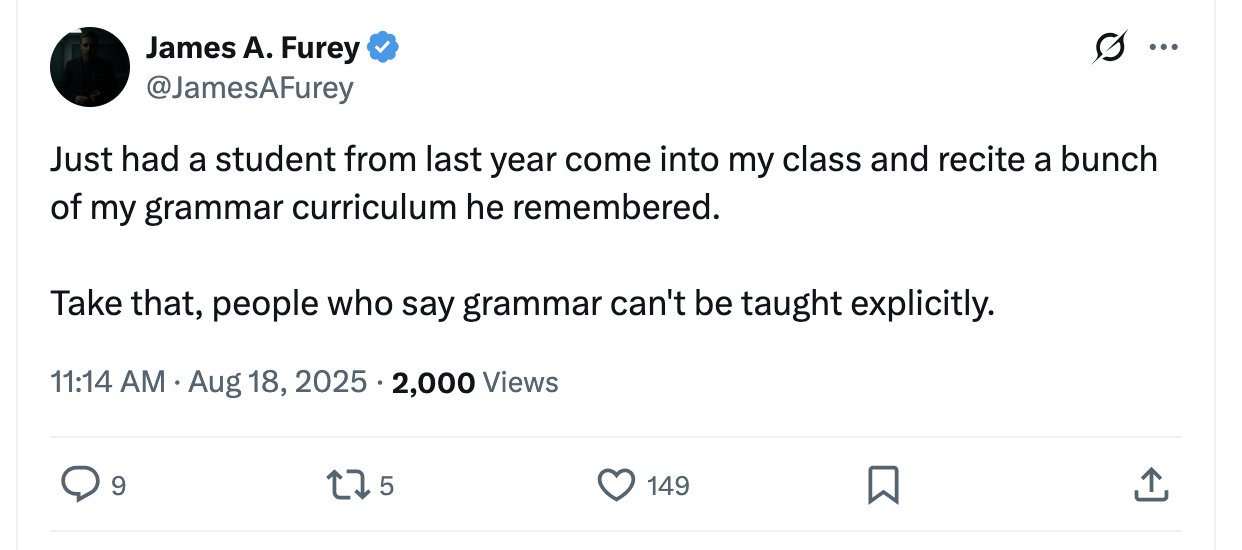This screenshot has width=1242, height=550.
Task: Click the bold 2,000 view number
Action: click(x=433, y=382)
